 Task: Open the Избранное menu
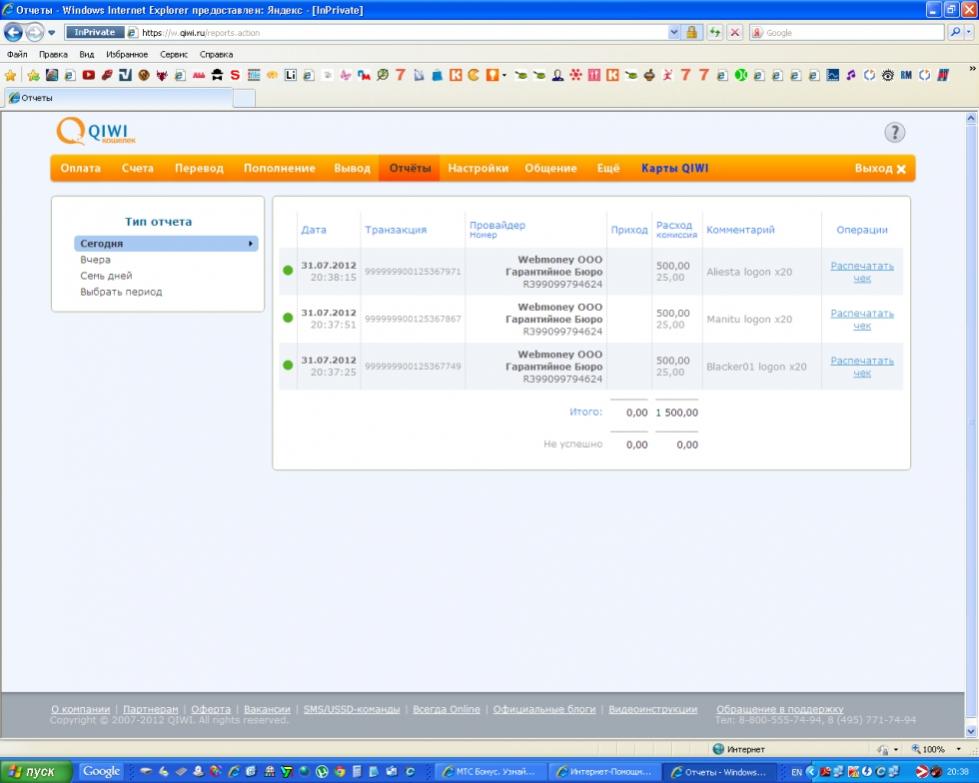pos(126,54)
